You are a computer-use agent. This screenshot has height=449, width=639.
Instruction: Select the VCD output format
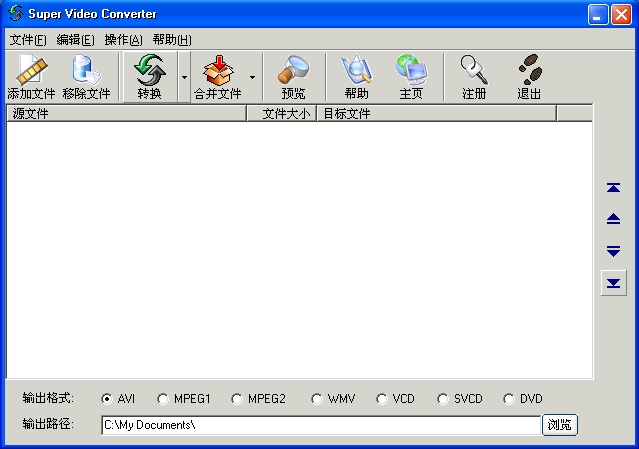click(395, 398)
